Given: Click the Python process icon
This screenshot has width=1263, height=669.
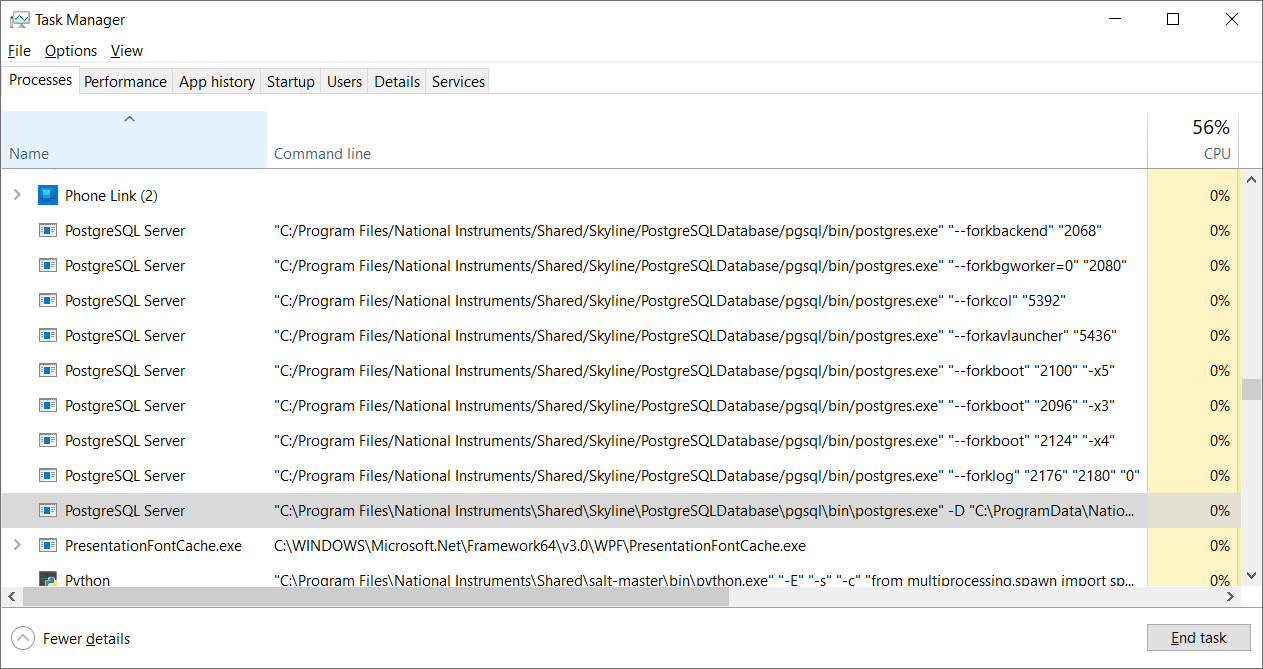Looking at the screenshot, I should tap(48, 579).
